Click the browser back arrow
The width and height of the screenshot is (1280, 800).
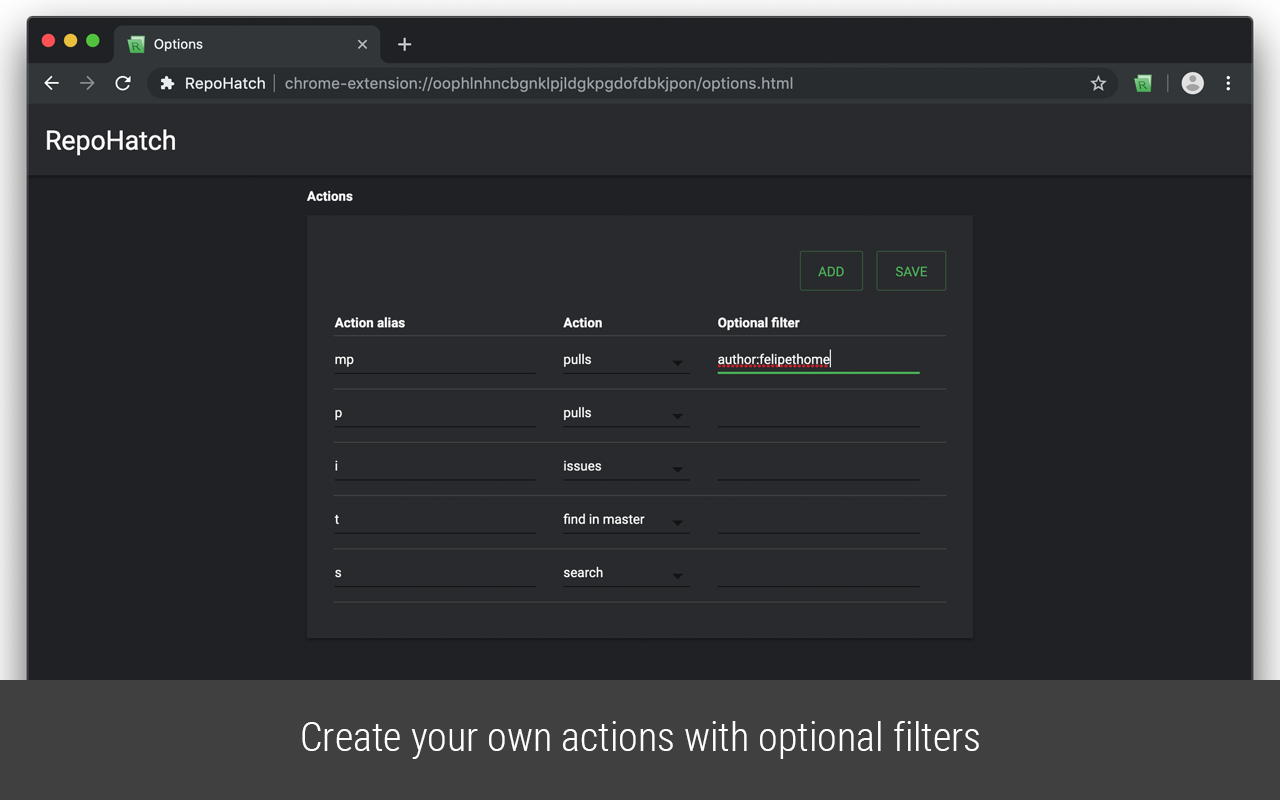tap(52, 84)
